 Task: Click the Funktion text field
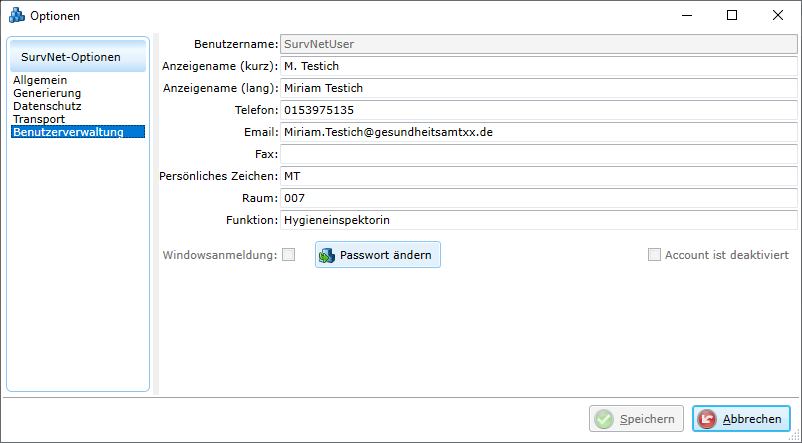(x=538, y=220)
